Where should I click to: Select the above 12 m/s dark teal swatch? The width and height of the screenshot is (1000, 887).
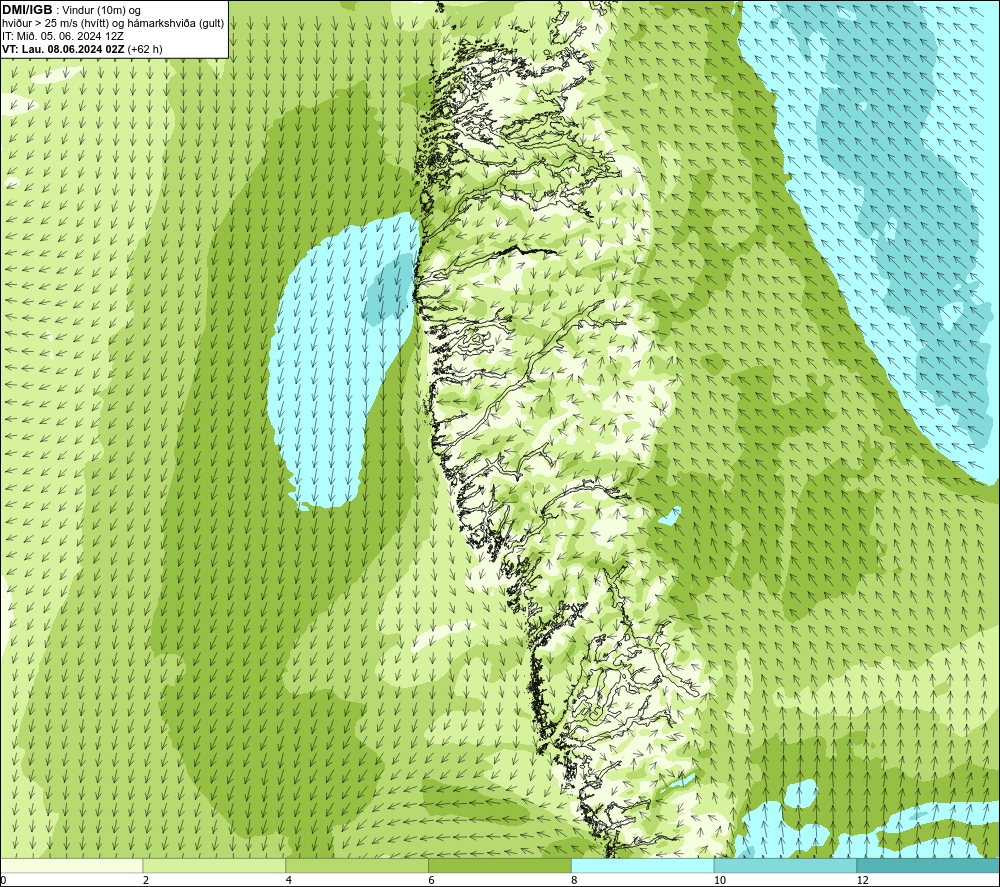tap(928, 865)
